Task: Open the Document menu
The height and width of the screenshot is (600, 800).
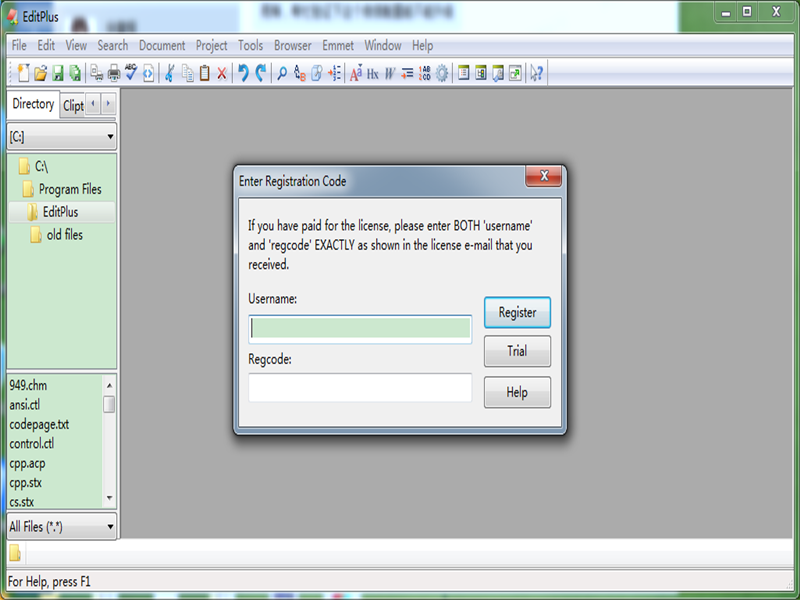Action: [162, 45]
